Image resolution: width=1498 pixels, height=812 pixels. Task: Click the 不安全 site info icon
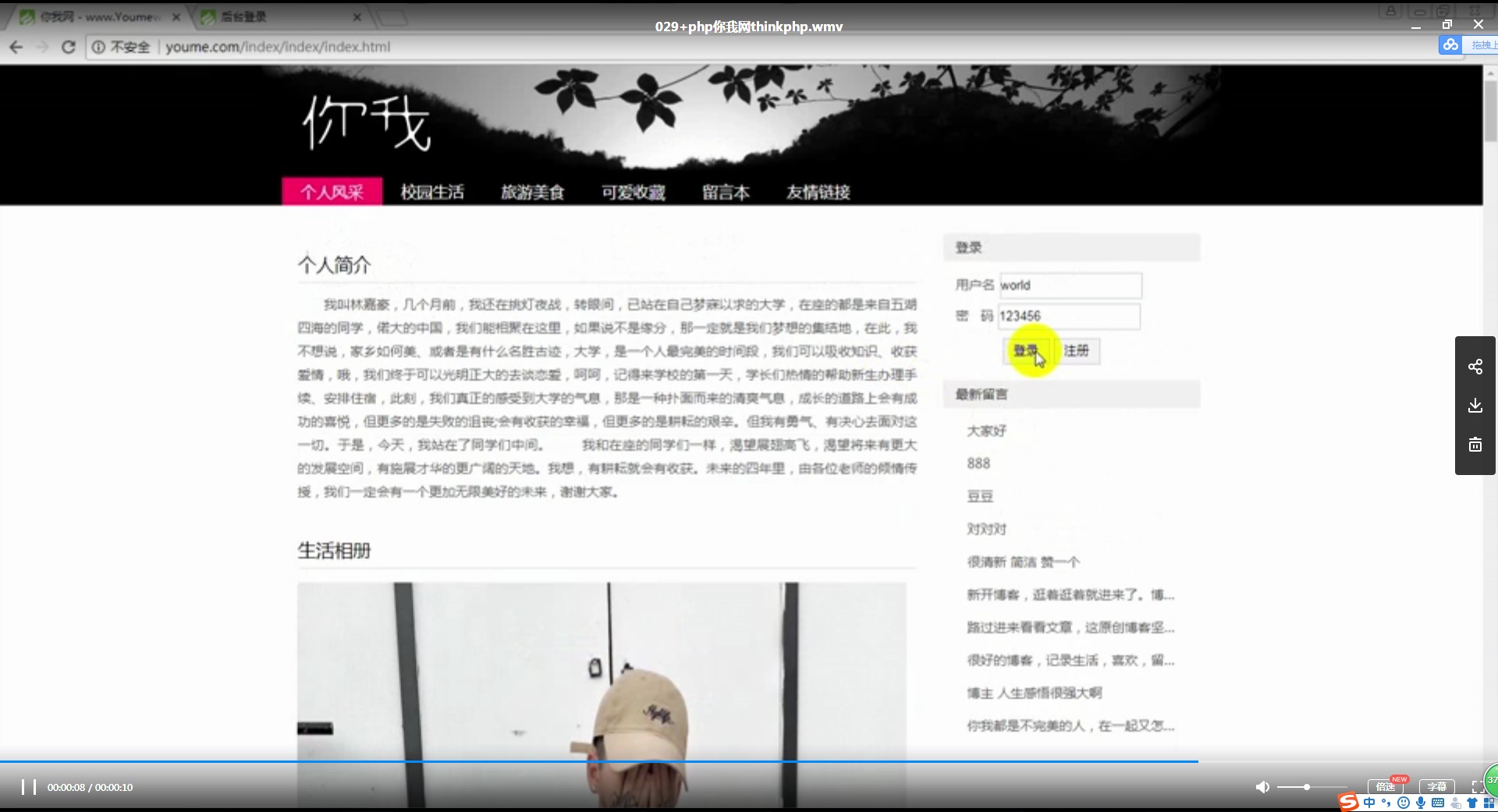point(99,47)
